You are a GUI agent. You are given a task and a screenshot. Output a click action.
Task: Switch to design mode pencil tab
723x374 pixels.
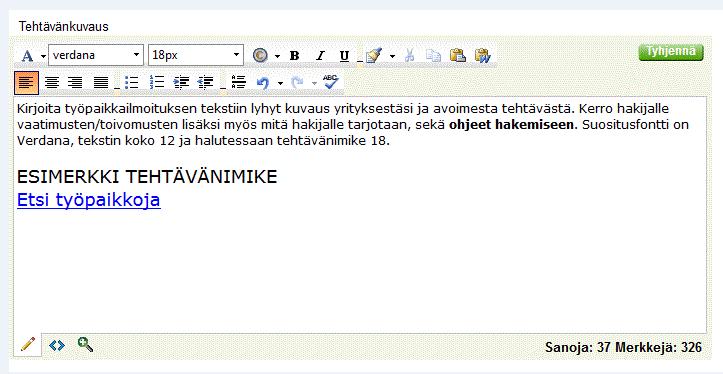[x=28, y=344]
